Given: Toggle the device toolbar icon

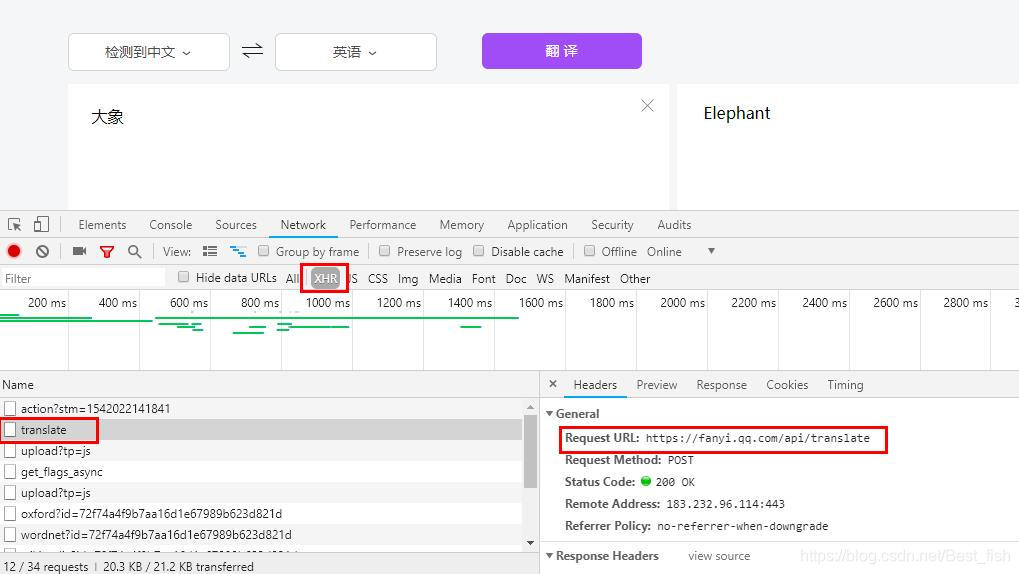Looking at the screenshot, I should coord(42,224).
